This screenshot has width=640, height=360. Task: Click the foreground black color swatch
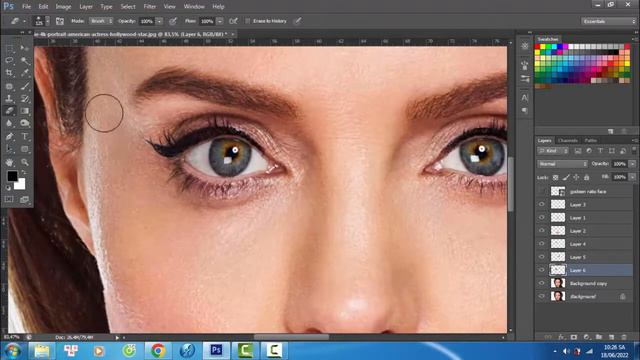[11, 176]
